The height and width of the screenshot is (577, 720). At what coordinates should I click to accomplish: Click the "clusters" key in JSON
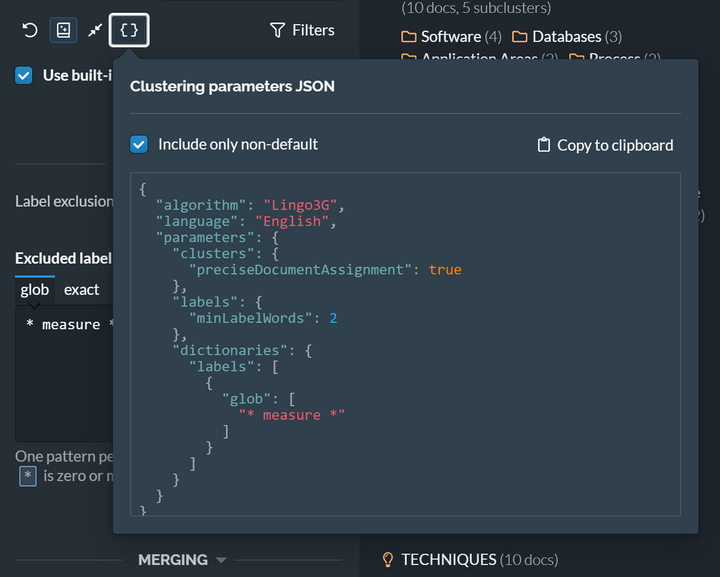coord(214,253)
